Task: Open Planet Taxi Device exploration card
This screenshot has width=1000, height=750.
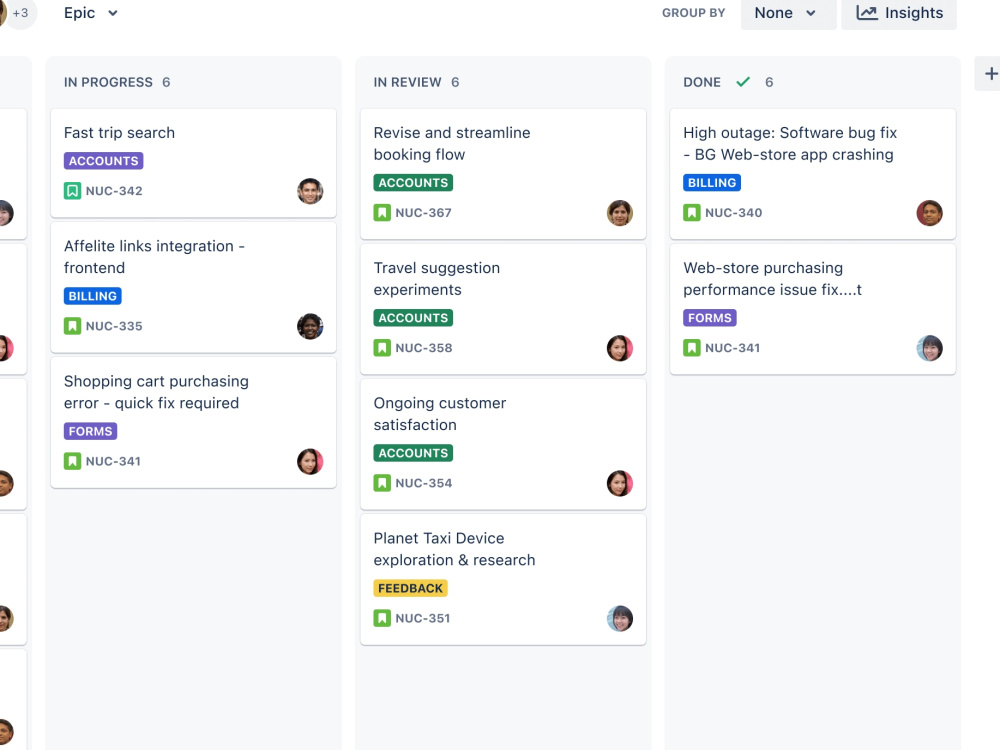Action: coord(503,580)
